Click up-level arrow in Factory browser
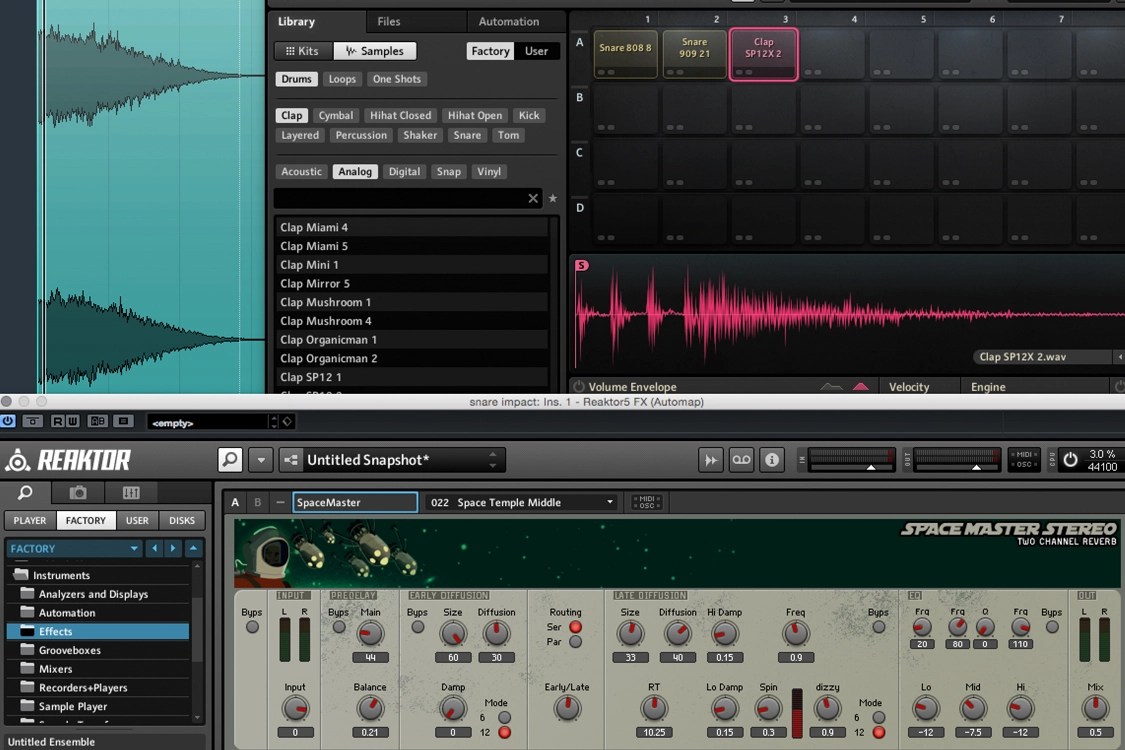 click(x=193, y=548)
